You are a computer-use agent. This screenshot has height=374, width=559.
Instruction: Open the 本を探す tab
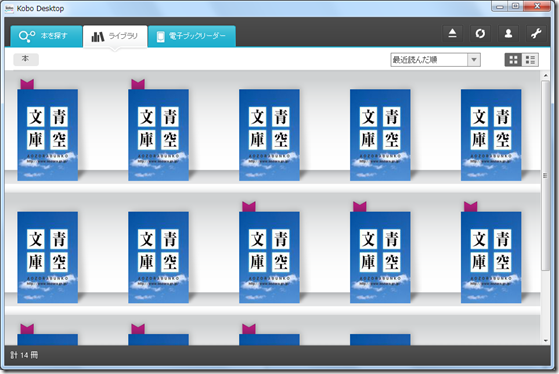(46, 36)
